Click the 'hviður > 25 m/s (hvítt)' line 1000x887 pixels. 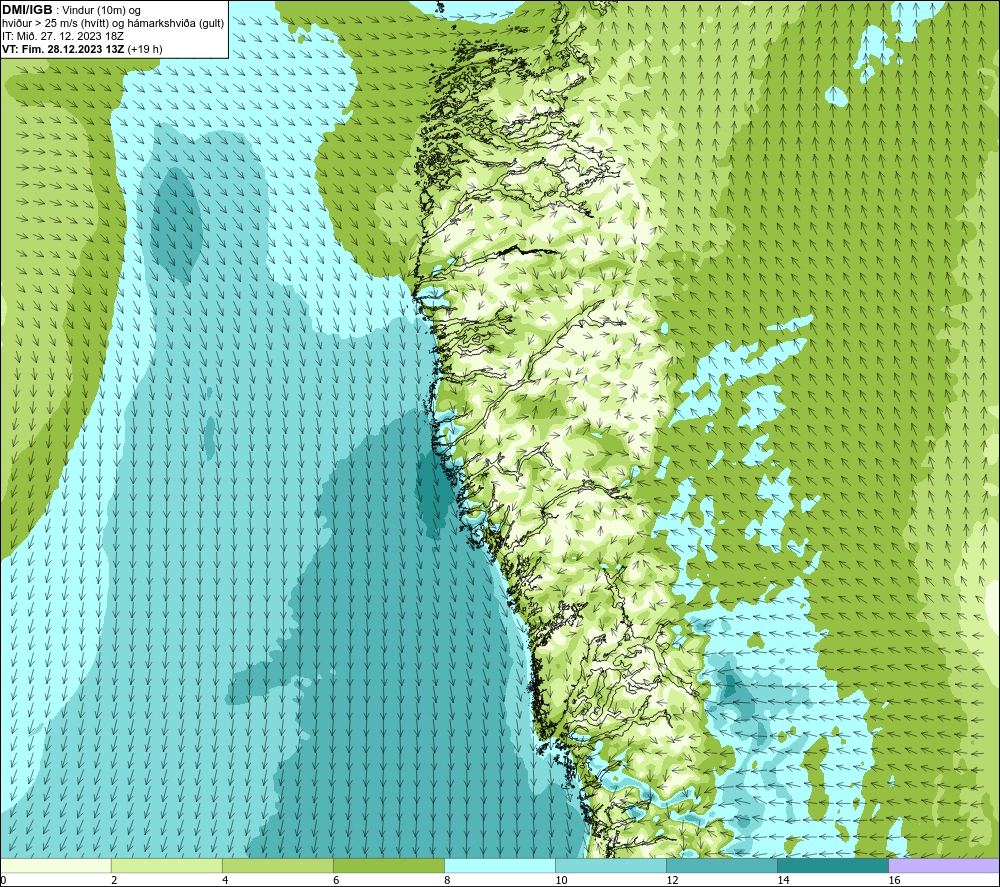pos(55,24)
